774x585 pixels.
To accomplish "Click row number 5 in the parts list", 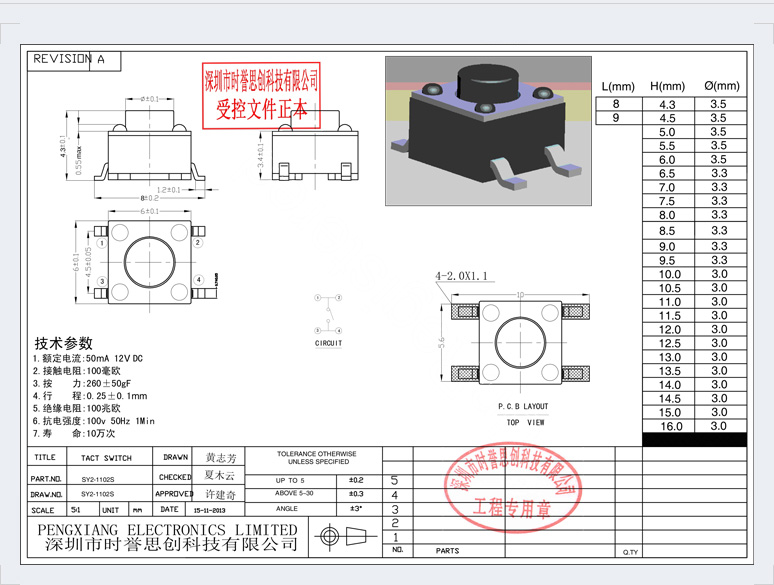I will click(x=394, y=480).
